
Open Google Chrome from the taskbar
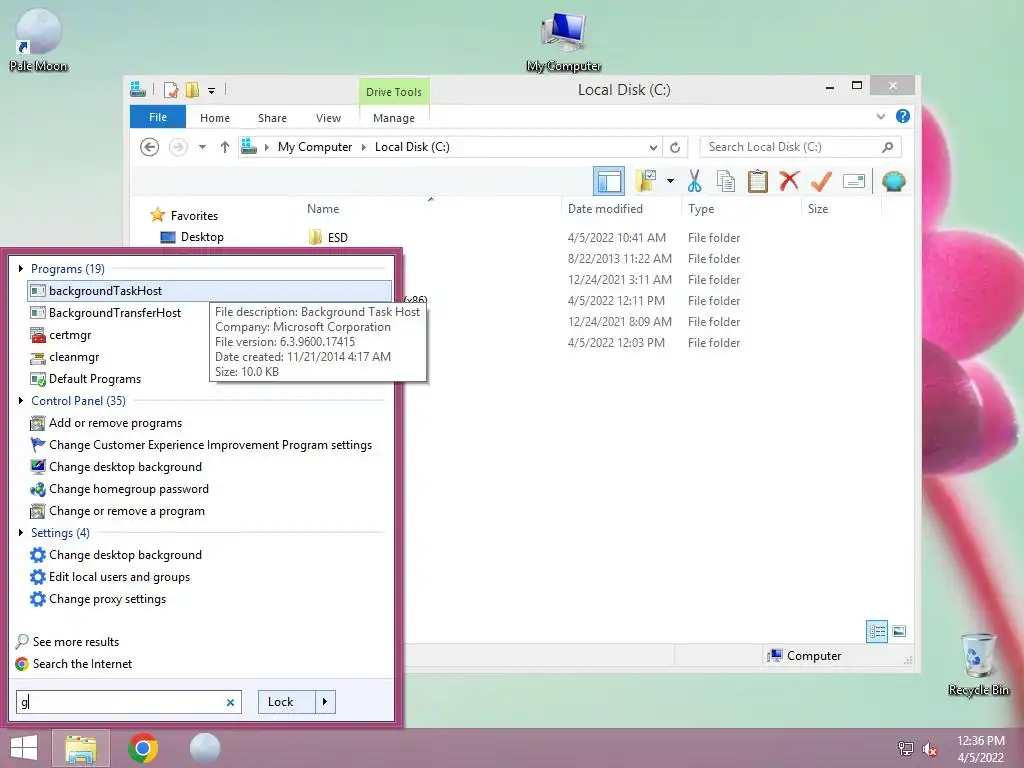[143, 748]
